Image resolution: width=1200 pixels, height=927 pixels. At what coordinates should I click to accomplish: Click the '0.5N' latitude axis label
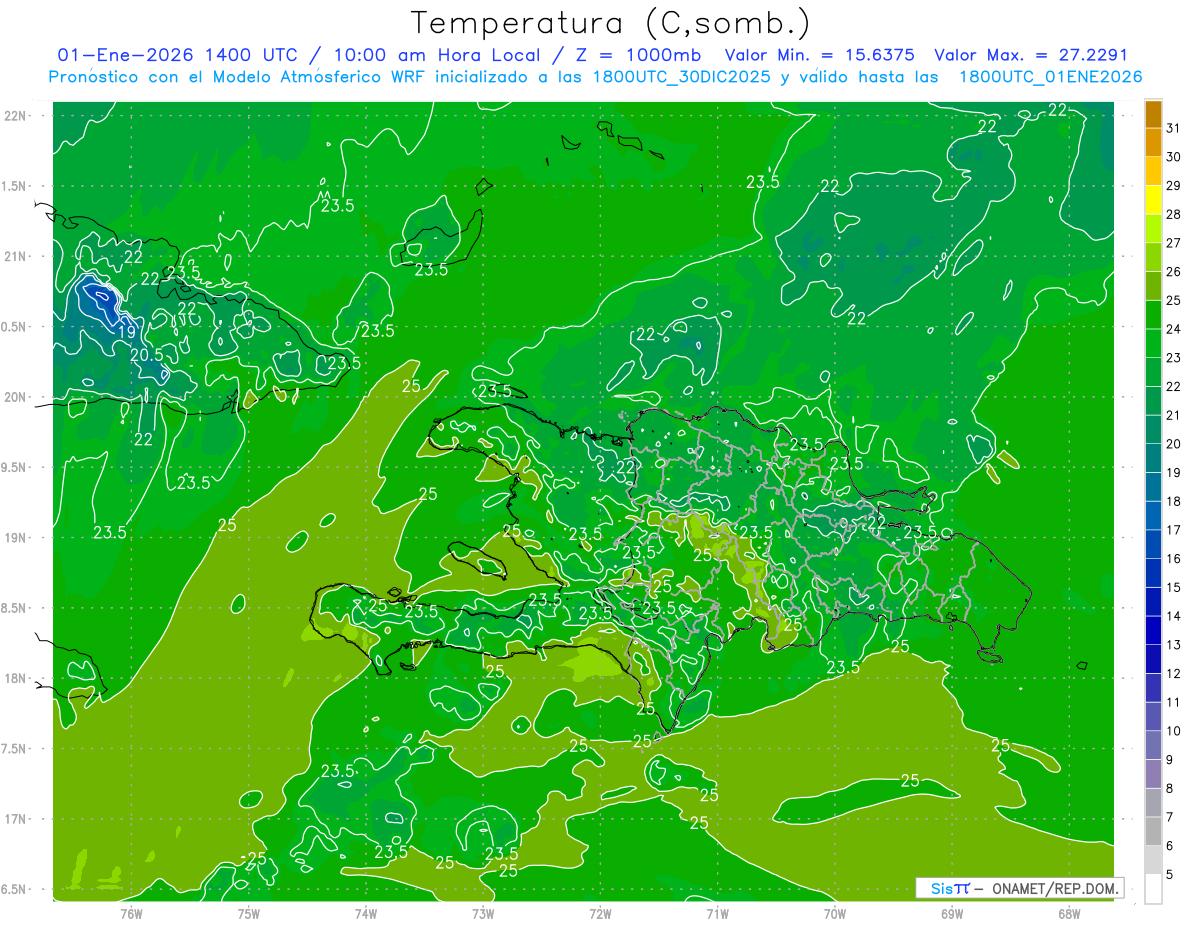[x=15, y=327]
